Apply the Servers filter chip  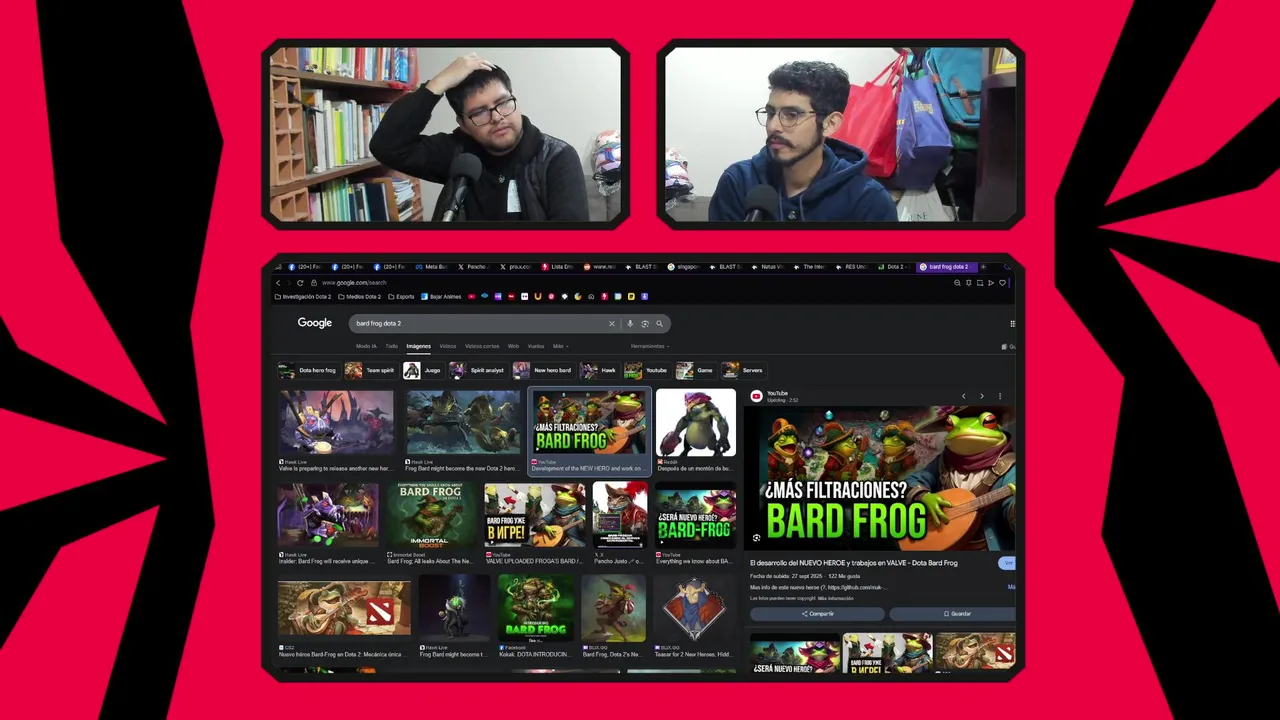click(743, 370)
